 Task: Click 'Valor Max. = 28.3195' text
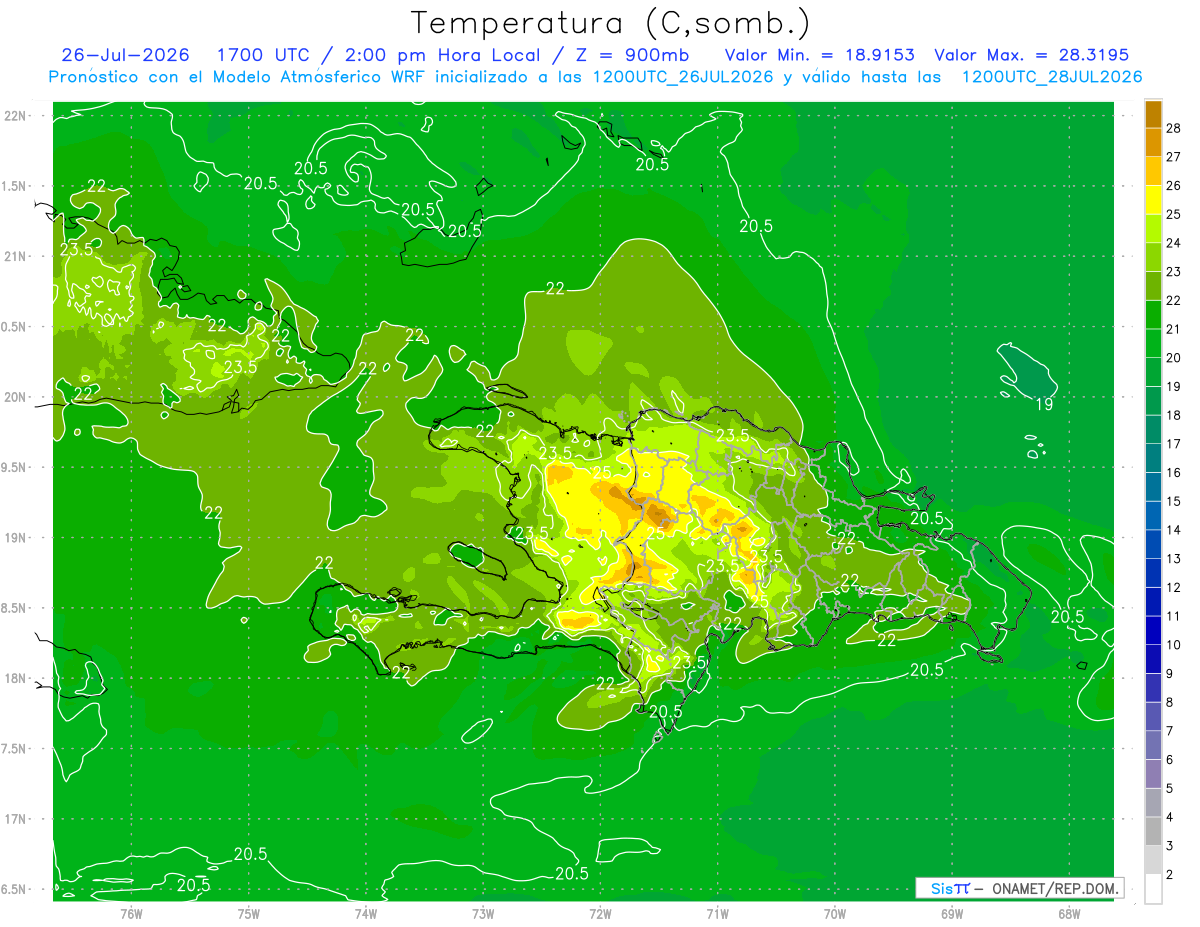point(1032,55)
